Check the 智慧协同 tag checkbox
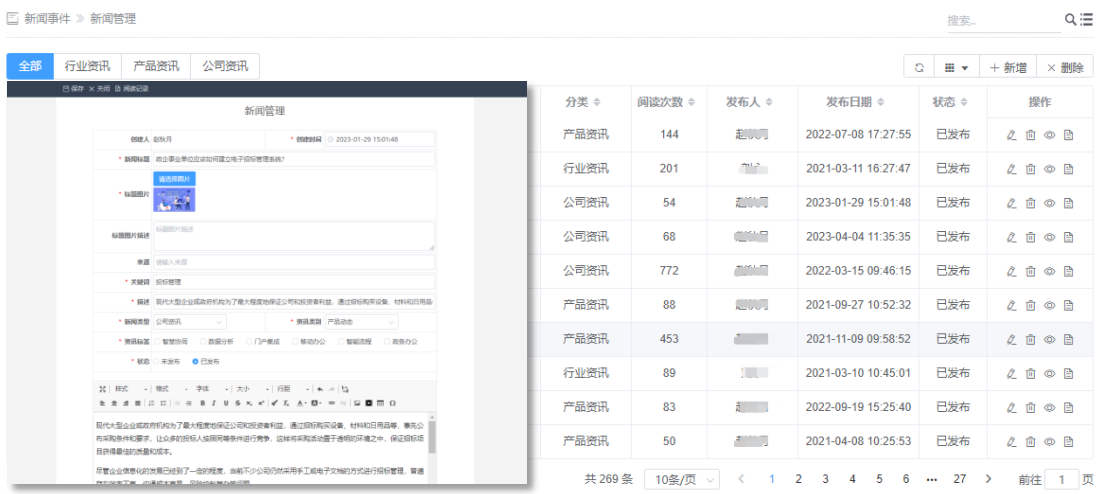The width and height of the screenshot is (1101, 494). (155, 342)
